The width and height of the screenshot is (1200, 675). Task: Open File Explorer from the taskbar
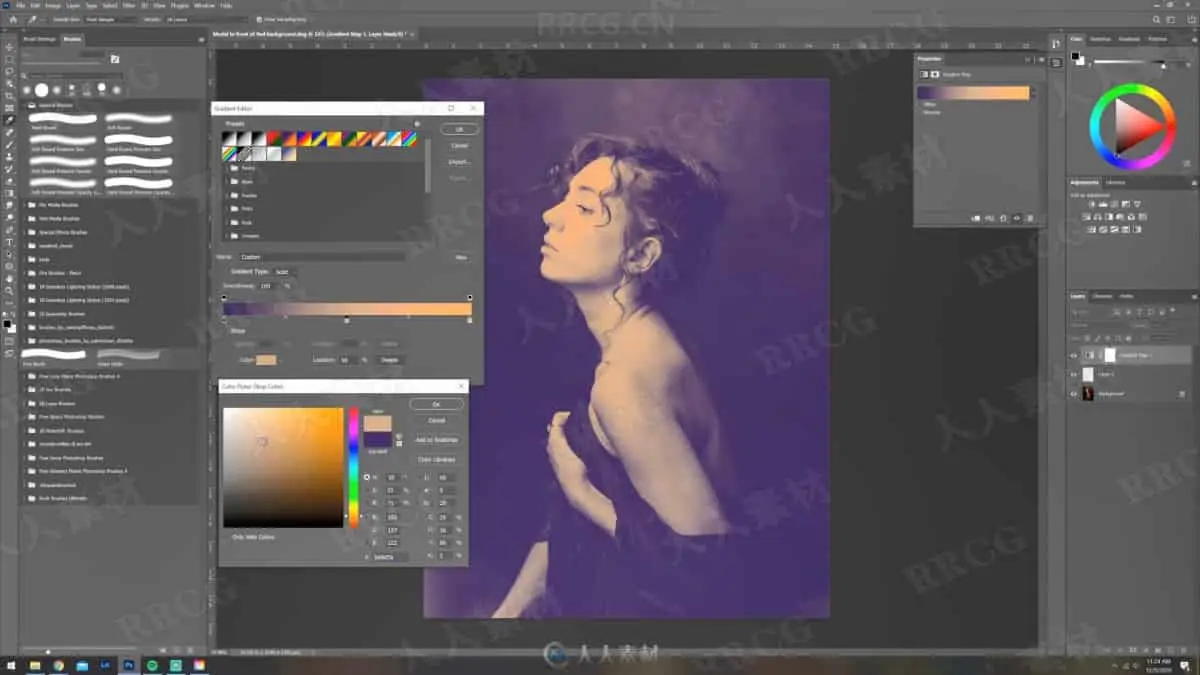click(x=35, y=665)
